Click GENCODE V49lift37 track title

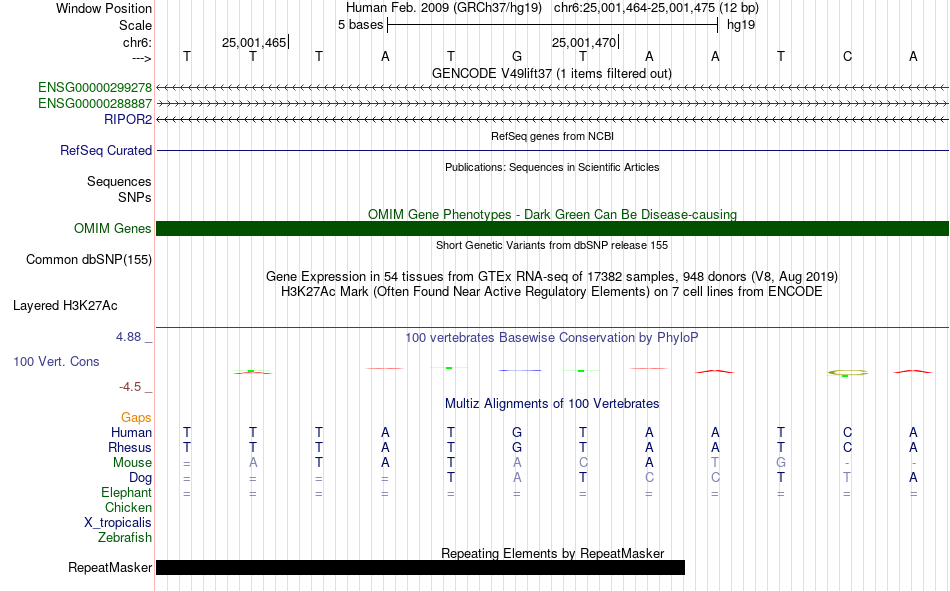pos(552,73)
